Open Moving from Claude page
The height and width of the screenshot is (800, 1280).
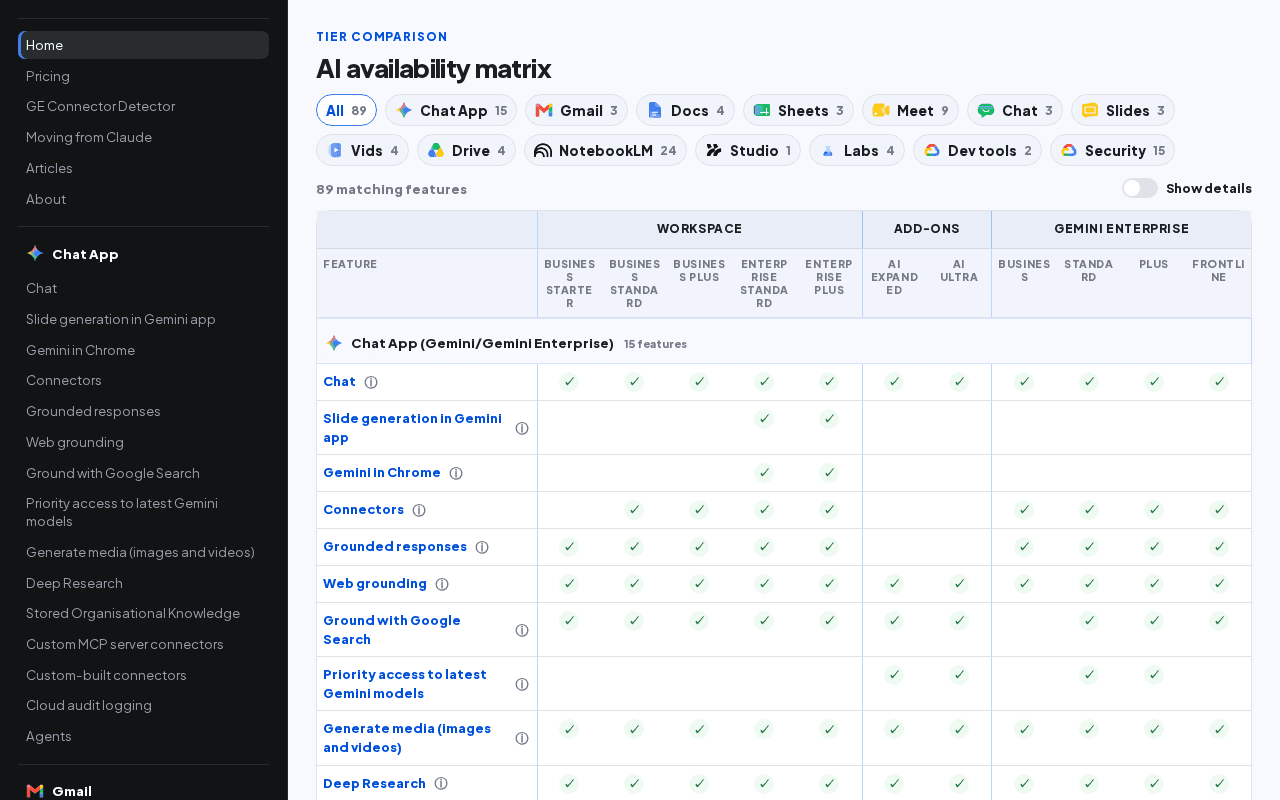(143, 137)
